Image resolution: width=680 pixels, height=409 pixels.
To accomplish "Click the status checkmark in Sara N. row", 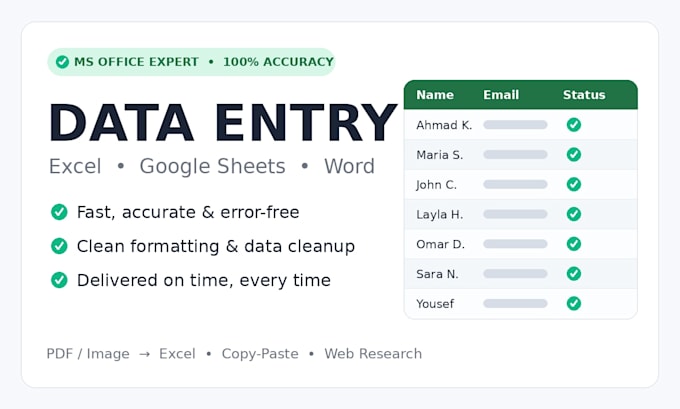I will click(x=574, y=274).
